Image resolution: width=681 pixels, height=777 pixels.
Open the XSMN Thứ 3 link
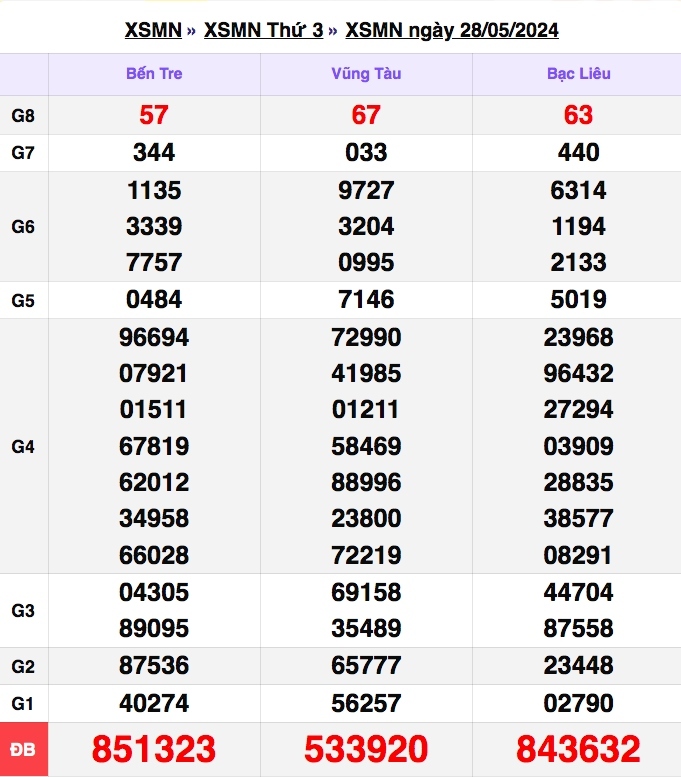[263, 30]
